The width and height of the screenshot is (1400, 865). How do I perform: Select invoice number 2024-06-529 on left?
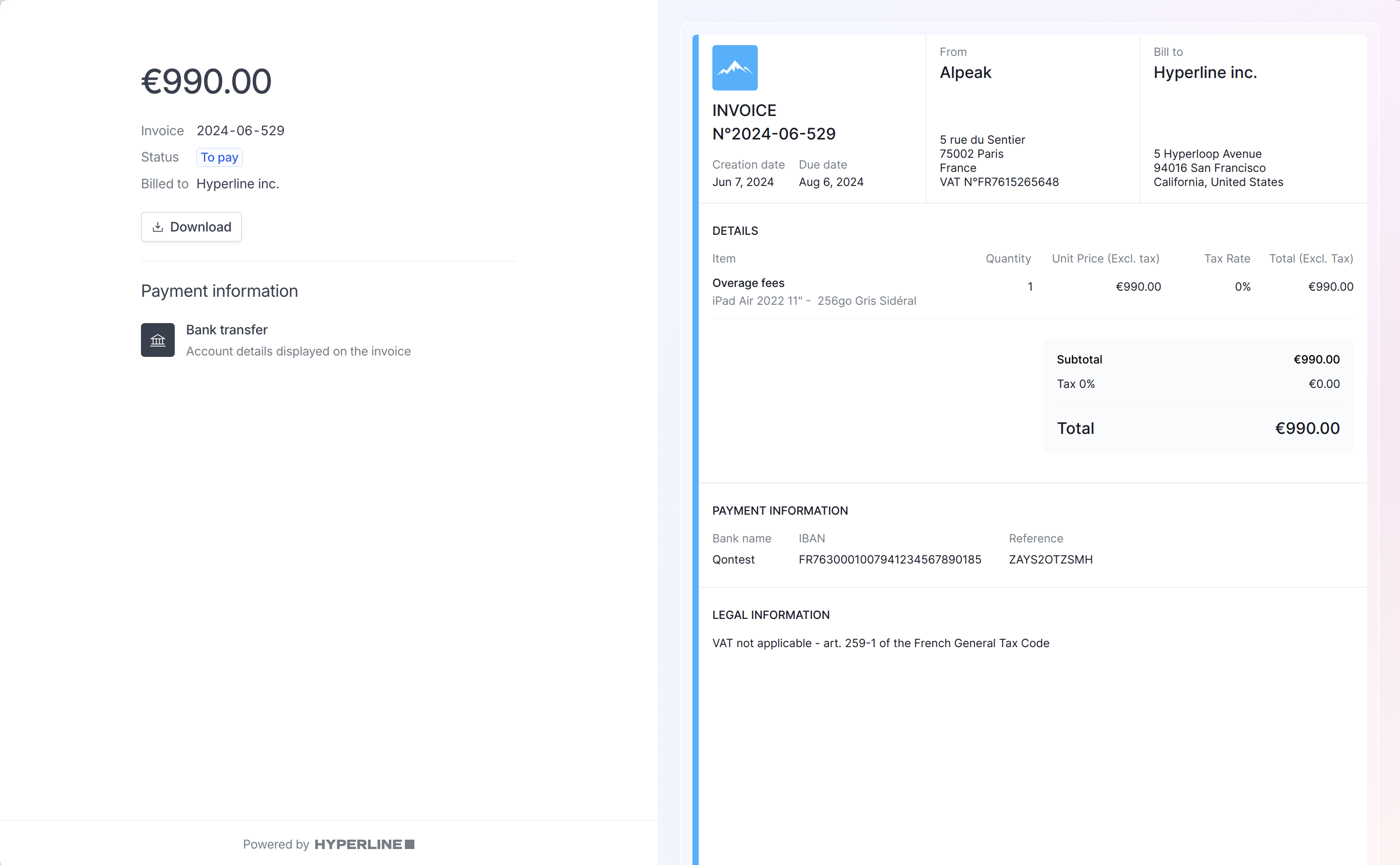[x=241, y=131]
